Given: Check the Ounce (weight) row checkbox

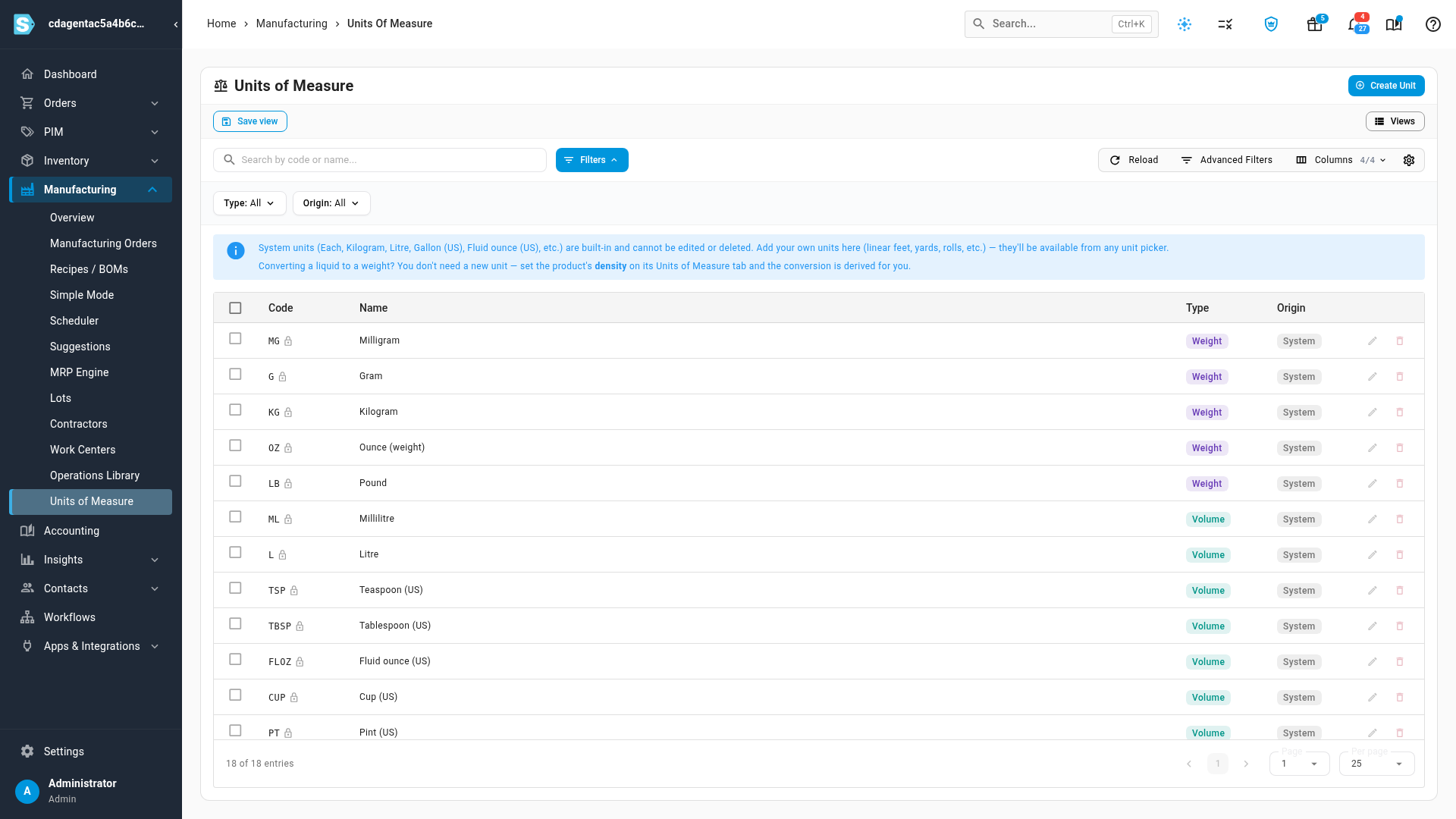Looking at the screenshot, I should click(x=235, y=446).
